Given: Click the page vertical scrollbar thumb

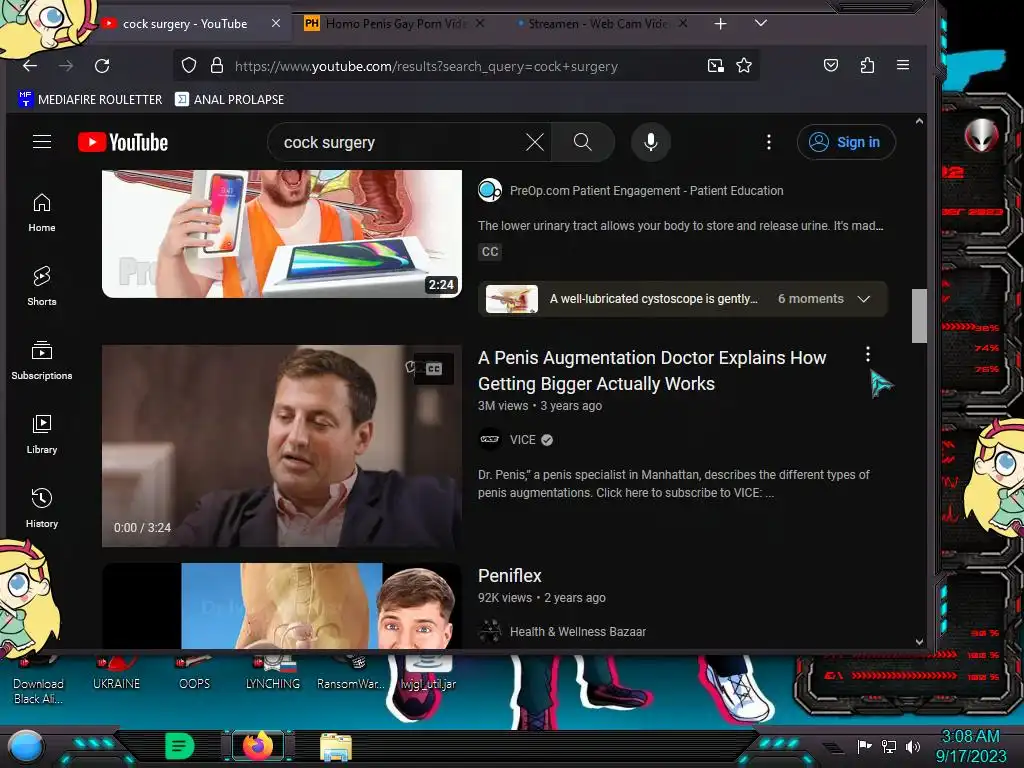Looking at the screenshot, I should point(919,315).
